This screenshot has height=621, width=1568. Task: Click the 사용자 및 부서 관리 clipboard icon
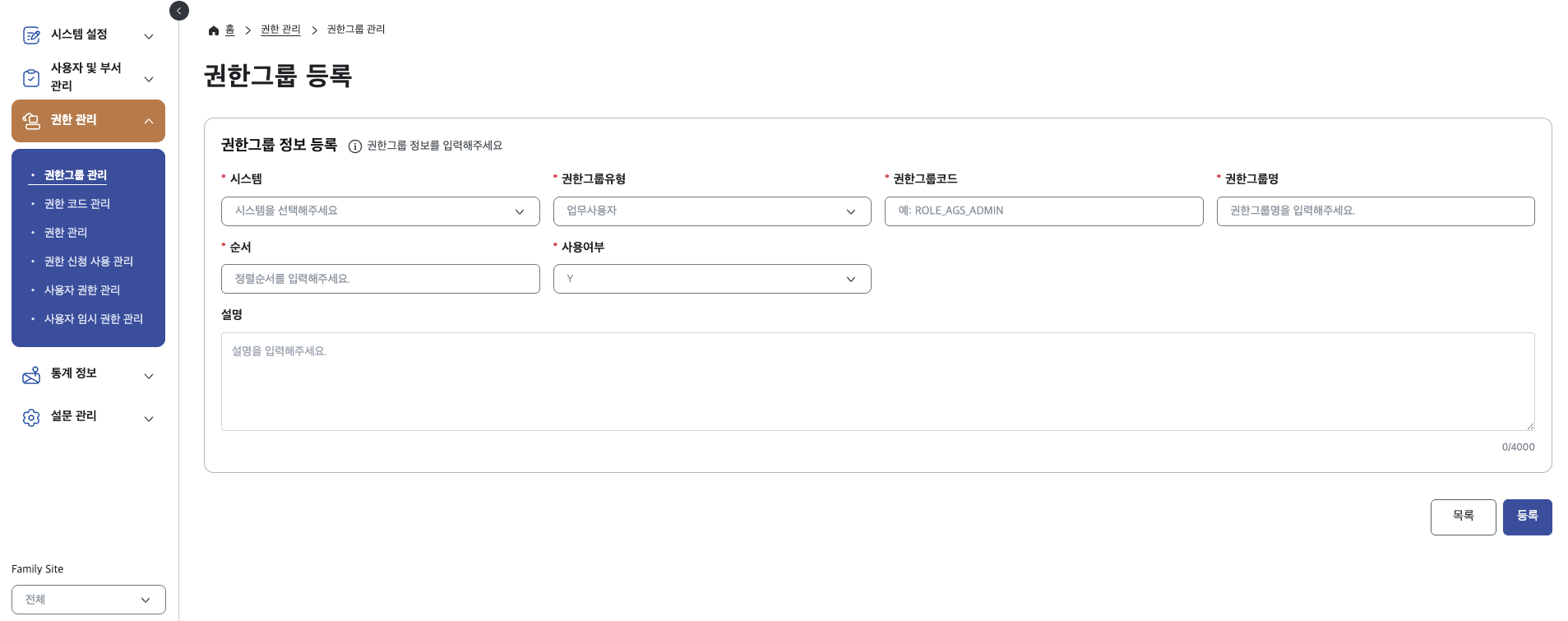tap(31, 78)
